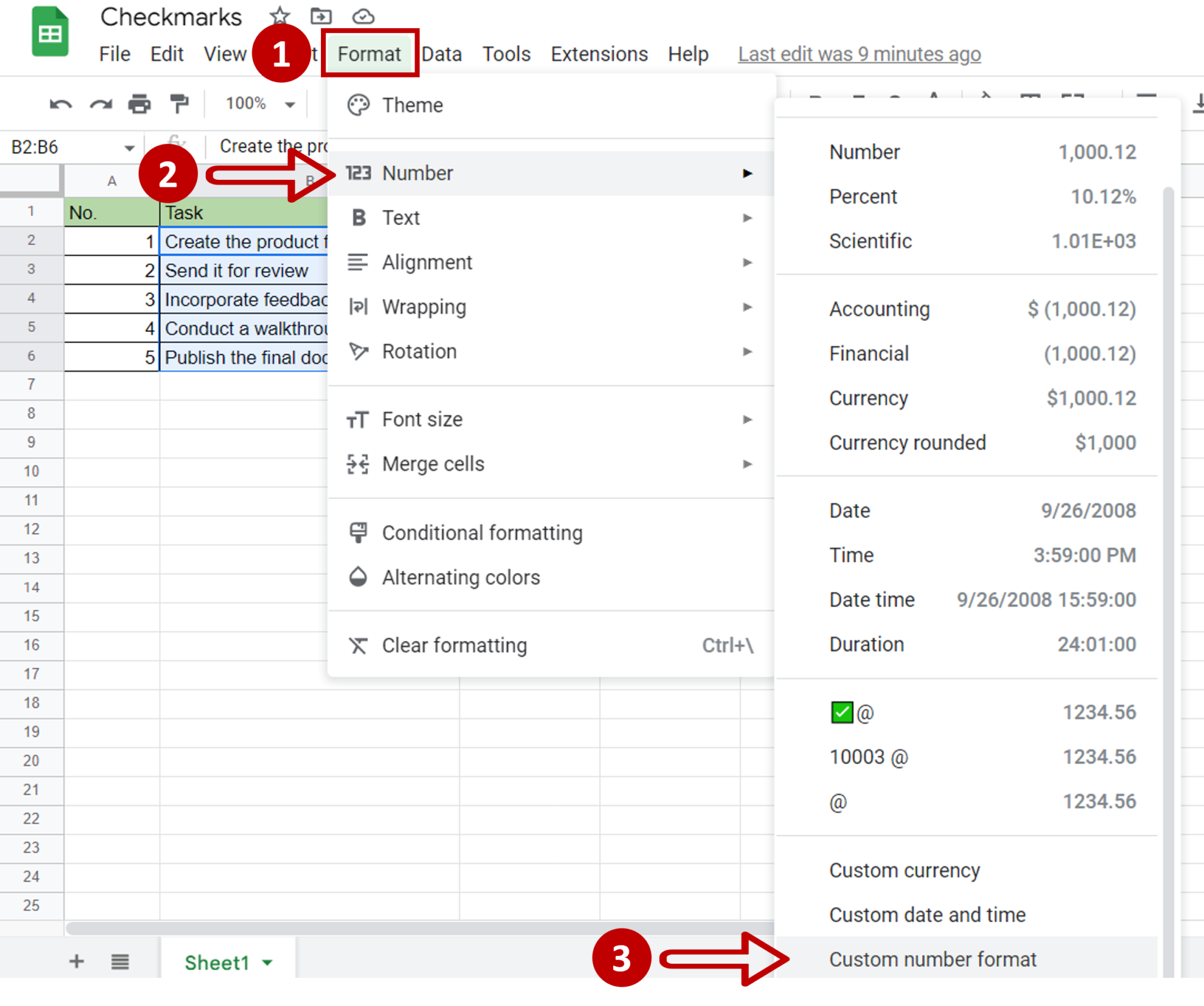Open the all sheets list
Viewport: 1204px width, 1006px height.
[x=120, y=962]
